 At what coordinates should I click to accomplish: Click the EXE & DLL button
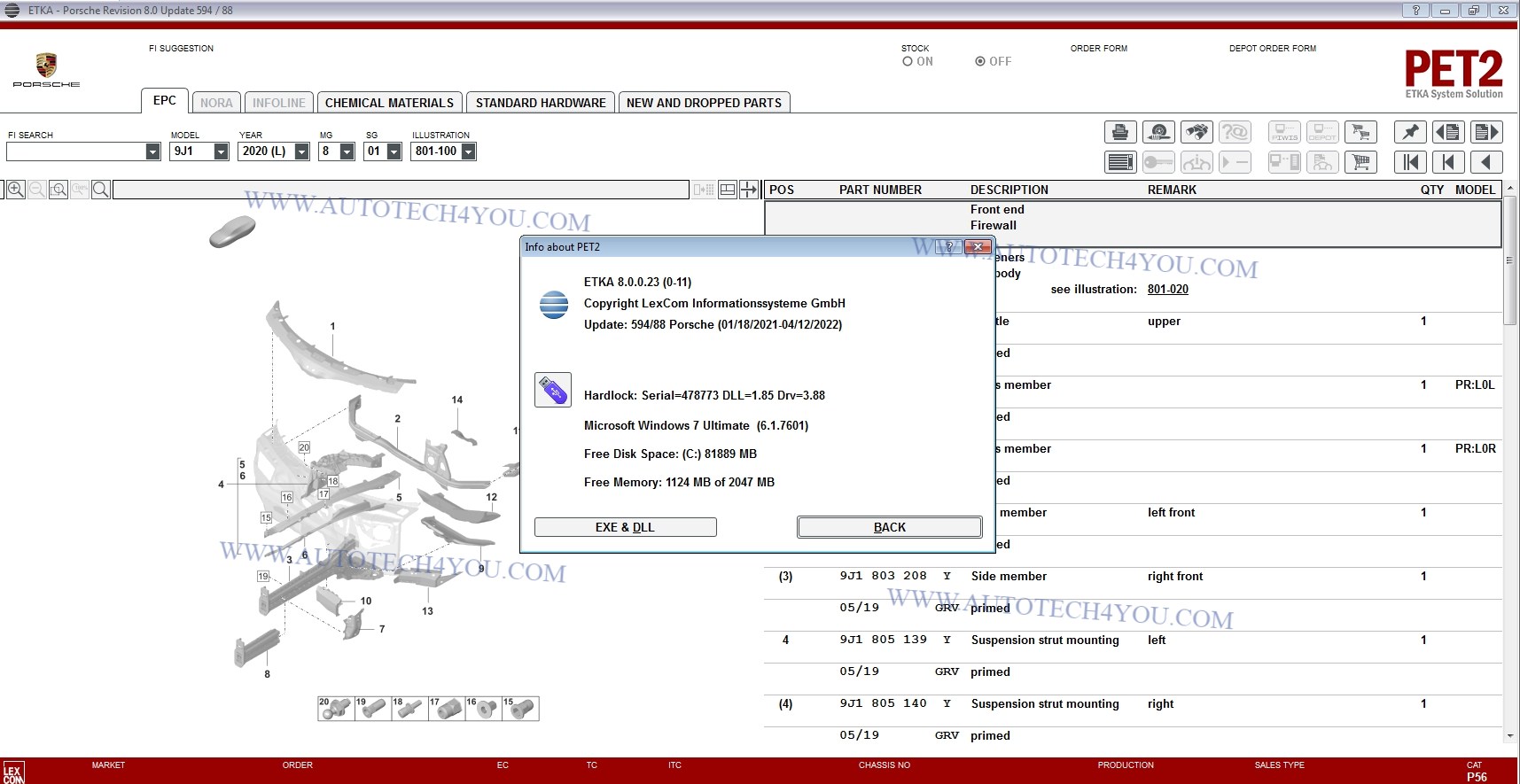click(625, 527)
